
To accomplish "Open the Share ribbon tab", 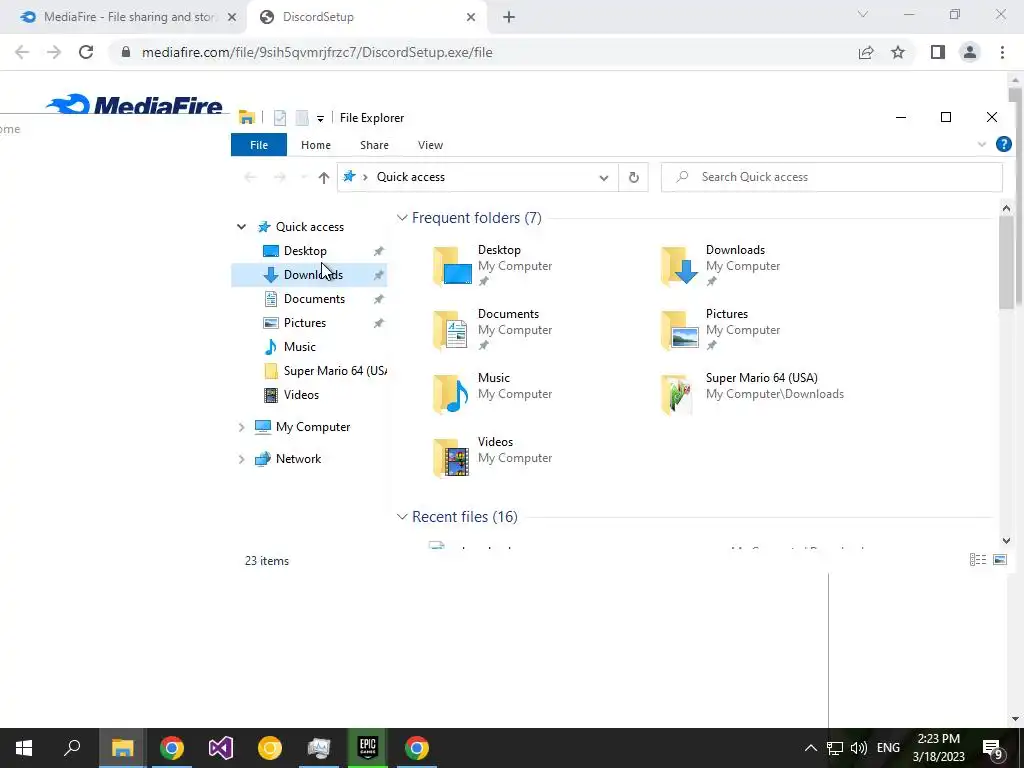I will (374, 145).
